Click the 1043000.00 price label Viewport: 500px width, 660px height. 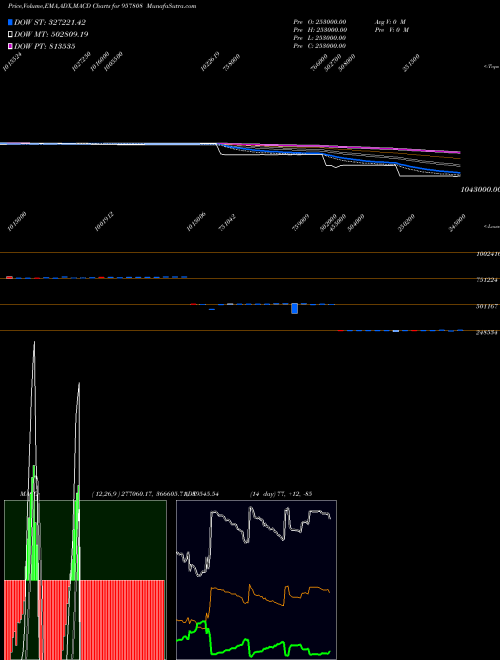click(x=480, y=190)
